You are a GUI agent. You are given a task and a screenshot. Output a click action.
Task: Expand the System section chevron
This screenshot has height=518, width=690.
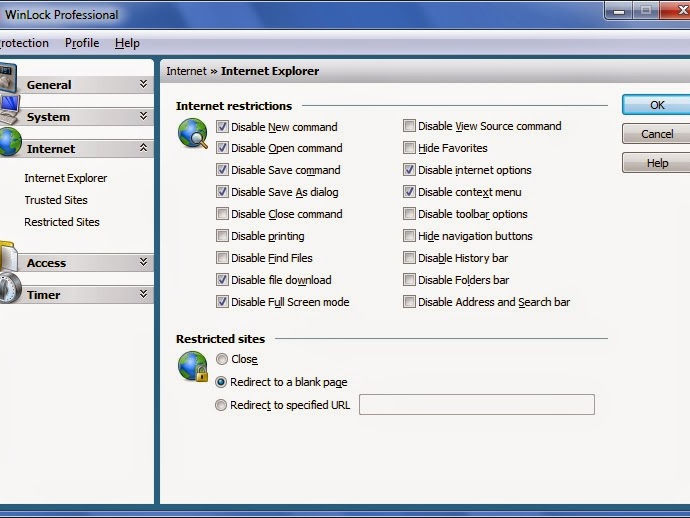143,116
